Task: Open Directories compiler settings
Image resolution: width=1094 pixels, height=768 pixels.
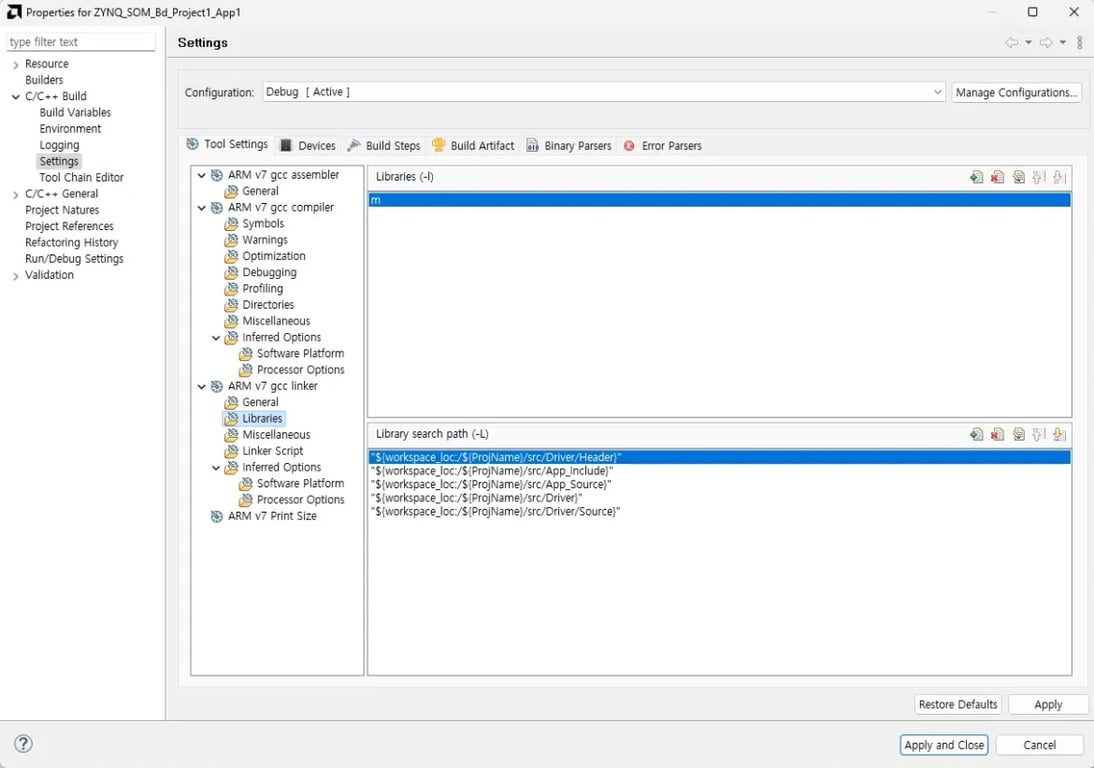Action: click(x=268, y=305)
